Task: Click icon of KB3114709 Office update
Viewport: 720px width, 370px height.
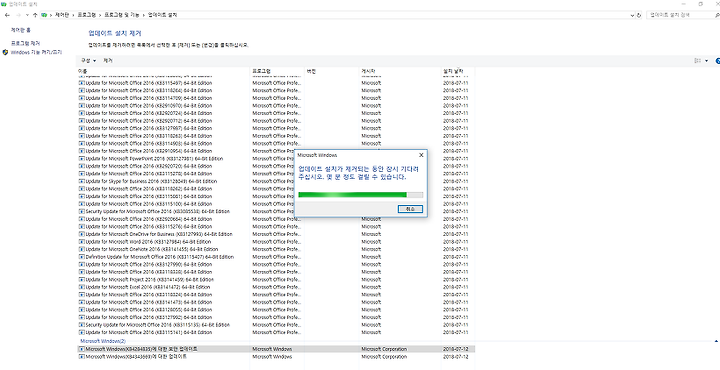Action: pos(82,98)
